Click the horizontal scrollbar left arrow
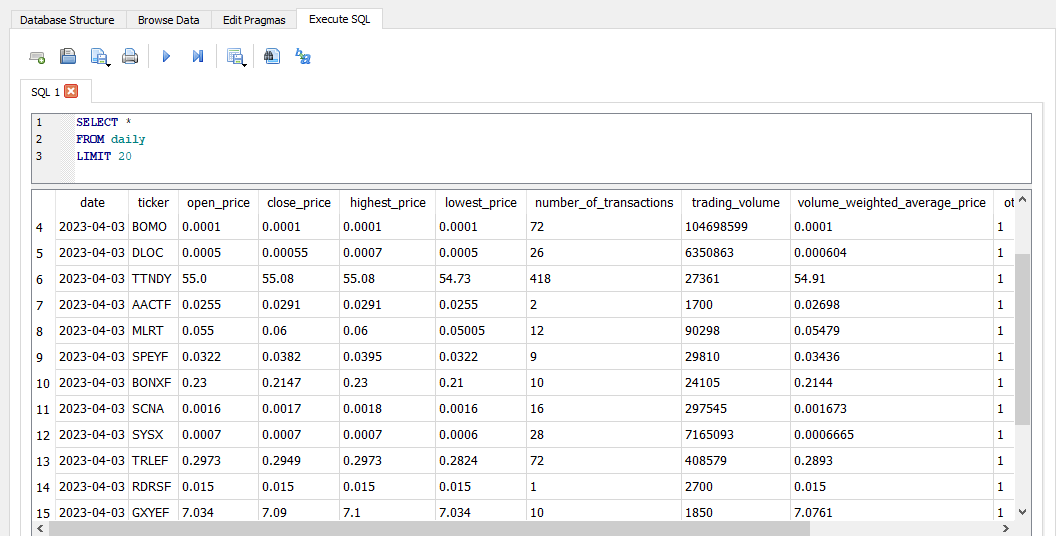 [40, 529]
